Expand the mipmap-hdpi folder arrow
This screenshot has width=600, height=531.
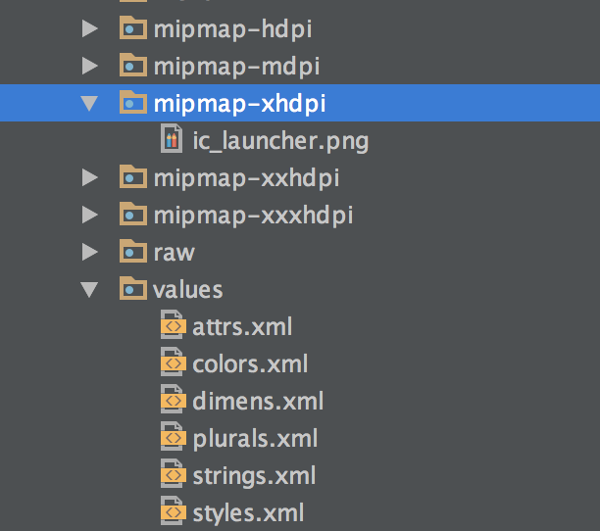[x=90, y=29]
